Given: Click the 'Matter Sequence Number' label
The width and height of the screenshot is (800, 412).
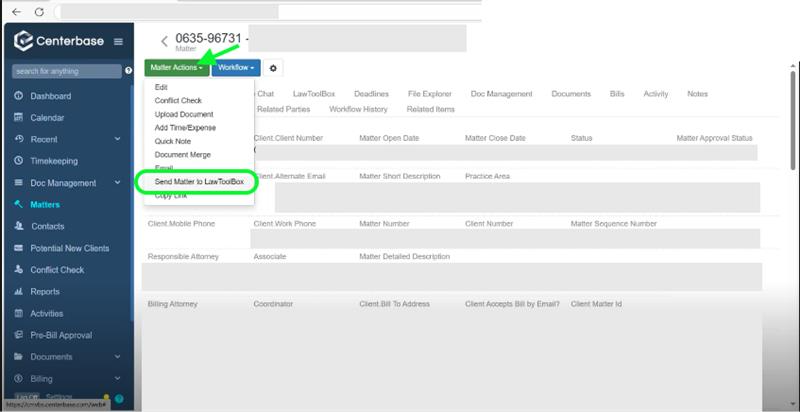Looking at the screenshot, I should [614, 224].
